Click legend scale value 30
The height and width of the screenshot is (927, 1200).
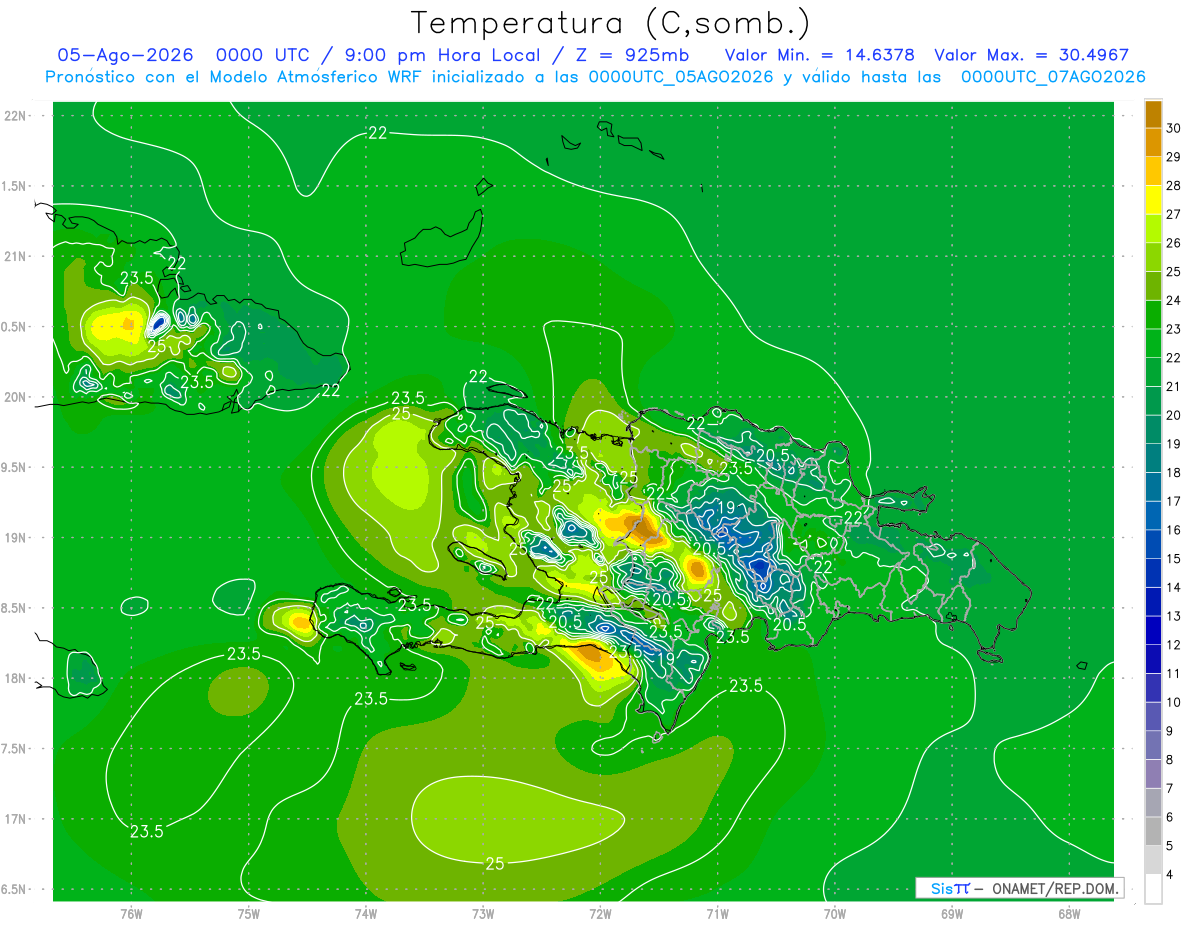coord(1174,128)
